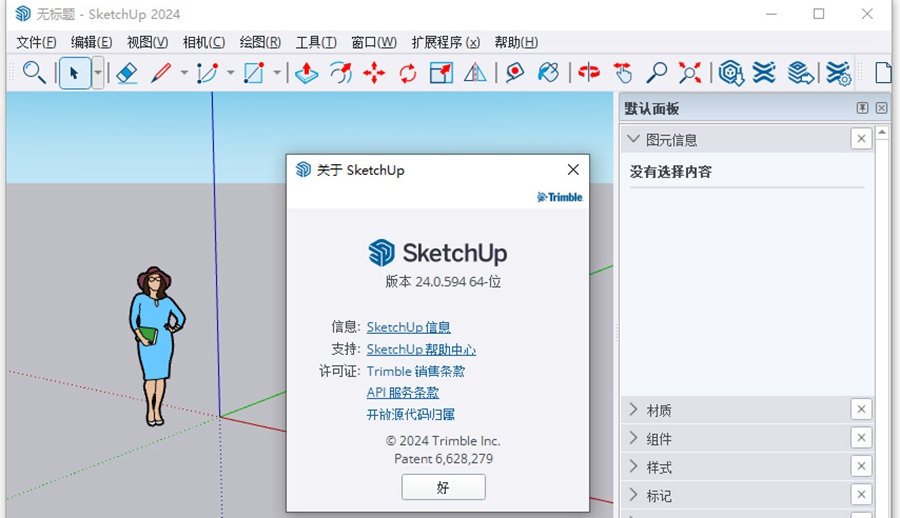The width and height of the screenshot is (900, 518).
Task: Expand the Arc tool dropdown arrow
Action: pyautogui.click(x=231, y=73)
